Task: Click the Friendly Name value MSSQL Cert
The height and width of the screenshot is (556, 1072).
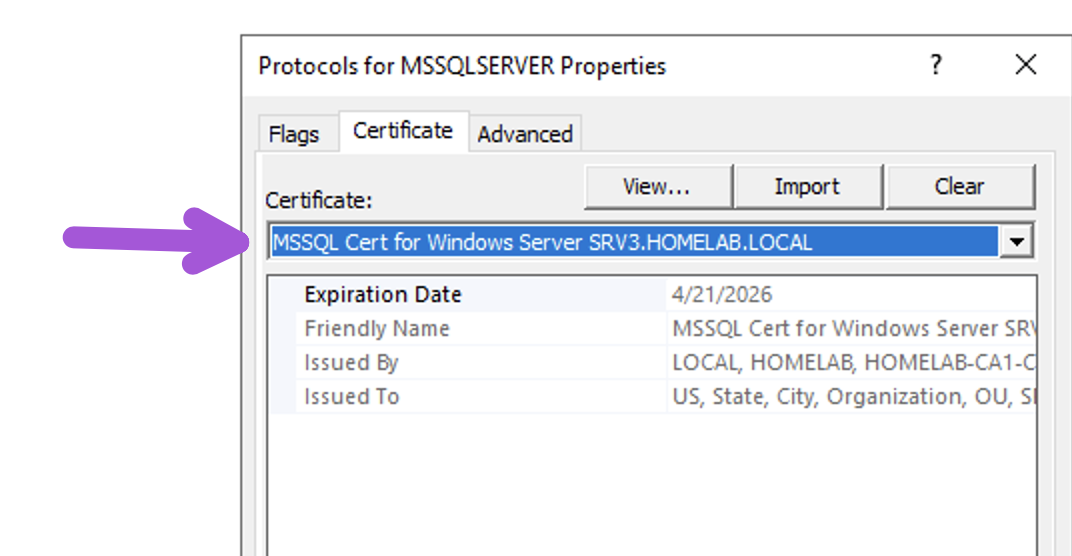Action: point(853,329)
